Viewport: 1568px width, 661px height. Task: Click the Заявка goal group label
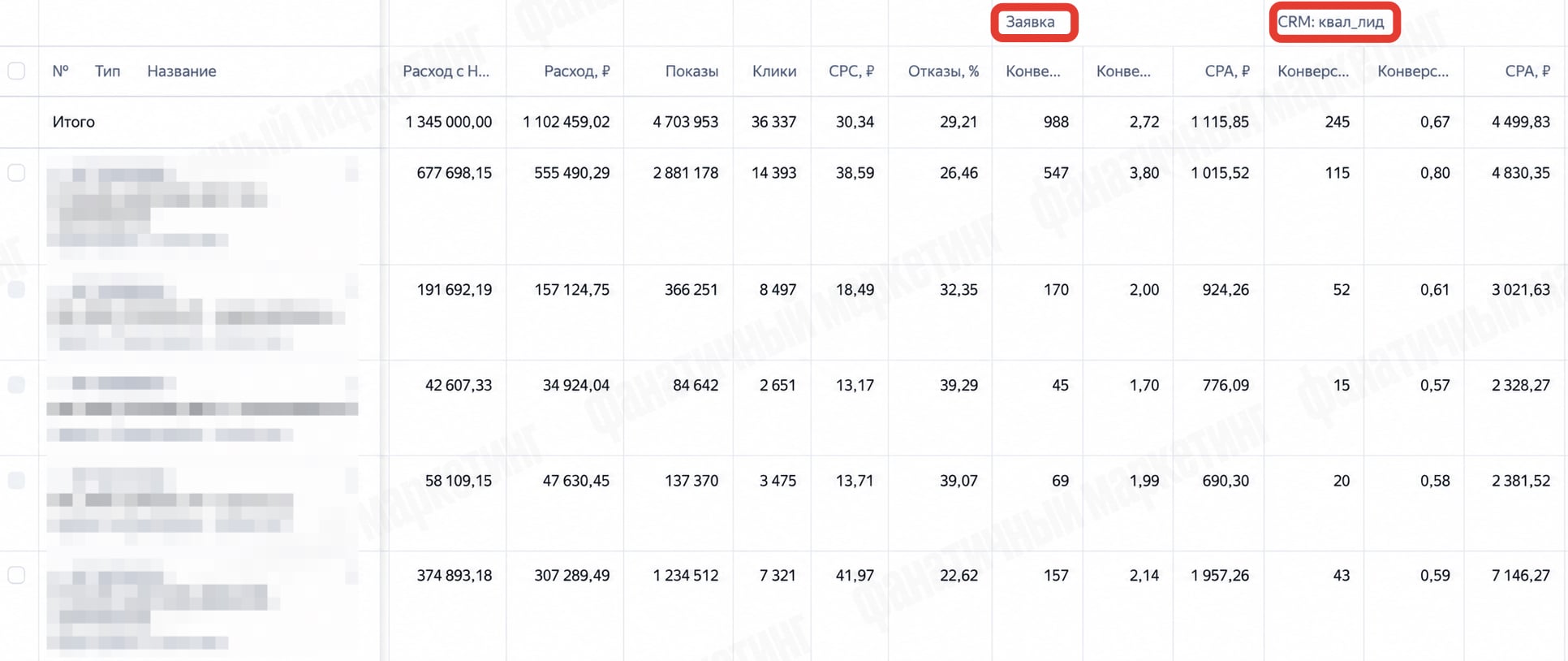tap(1031, 22)
